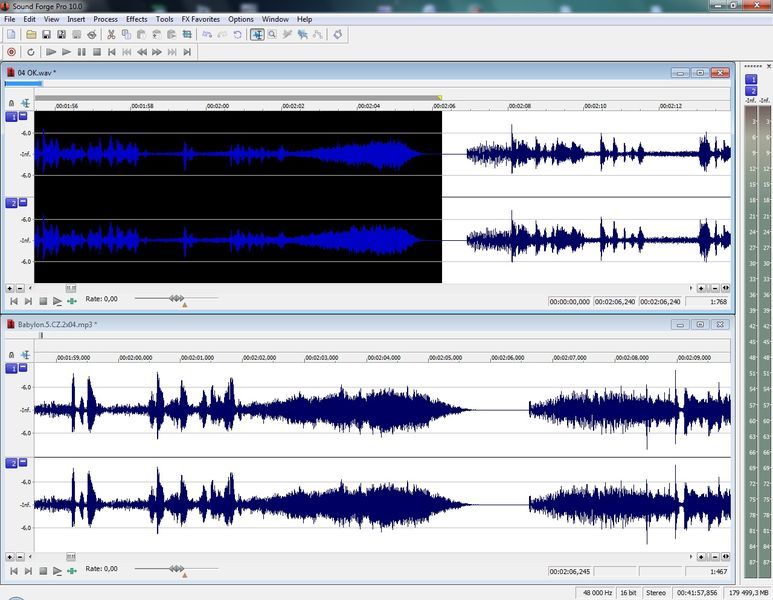The image size is (773, 600).
Task: Toggle channel 2 button in 04 OK.wav
Action: click(x=11, y=203)
